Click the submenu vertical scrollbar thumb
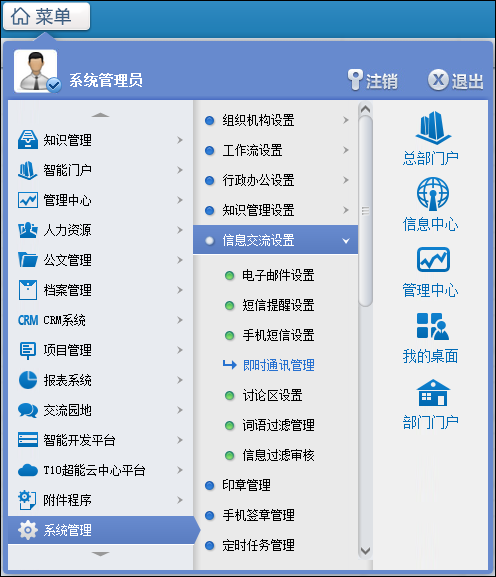 (x=365, y=211)
